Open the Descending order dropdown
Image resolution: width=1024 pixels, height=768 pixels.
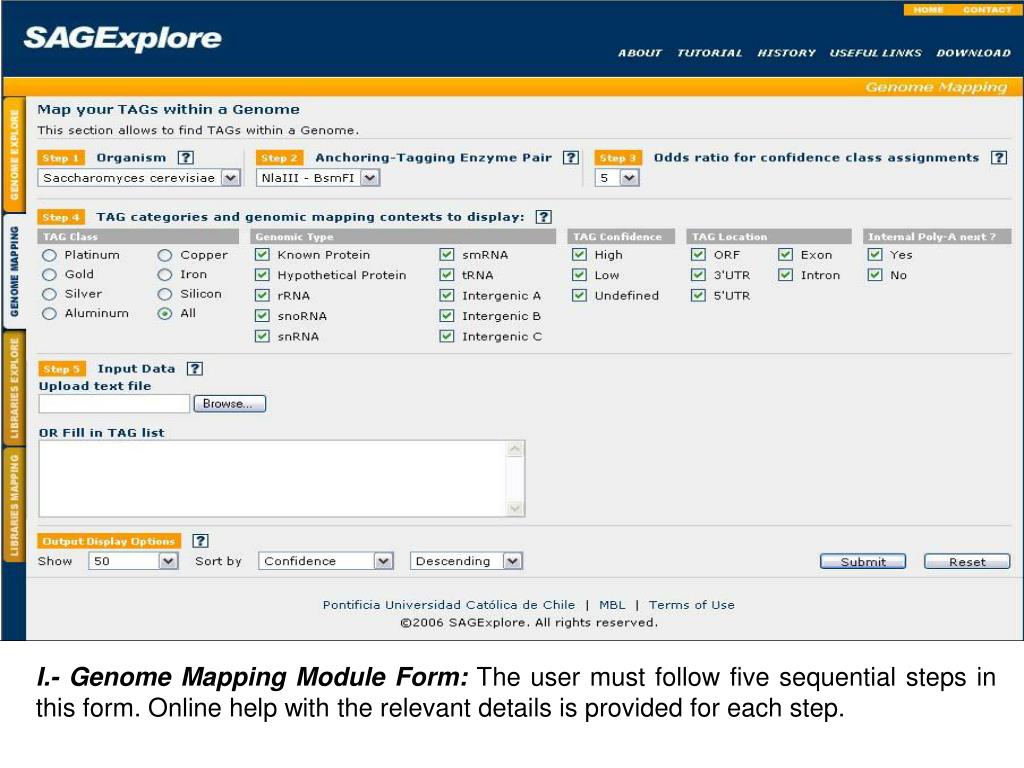tap(466, 561)
